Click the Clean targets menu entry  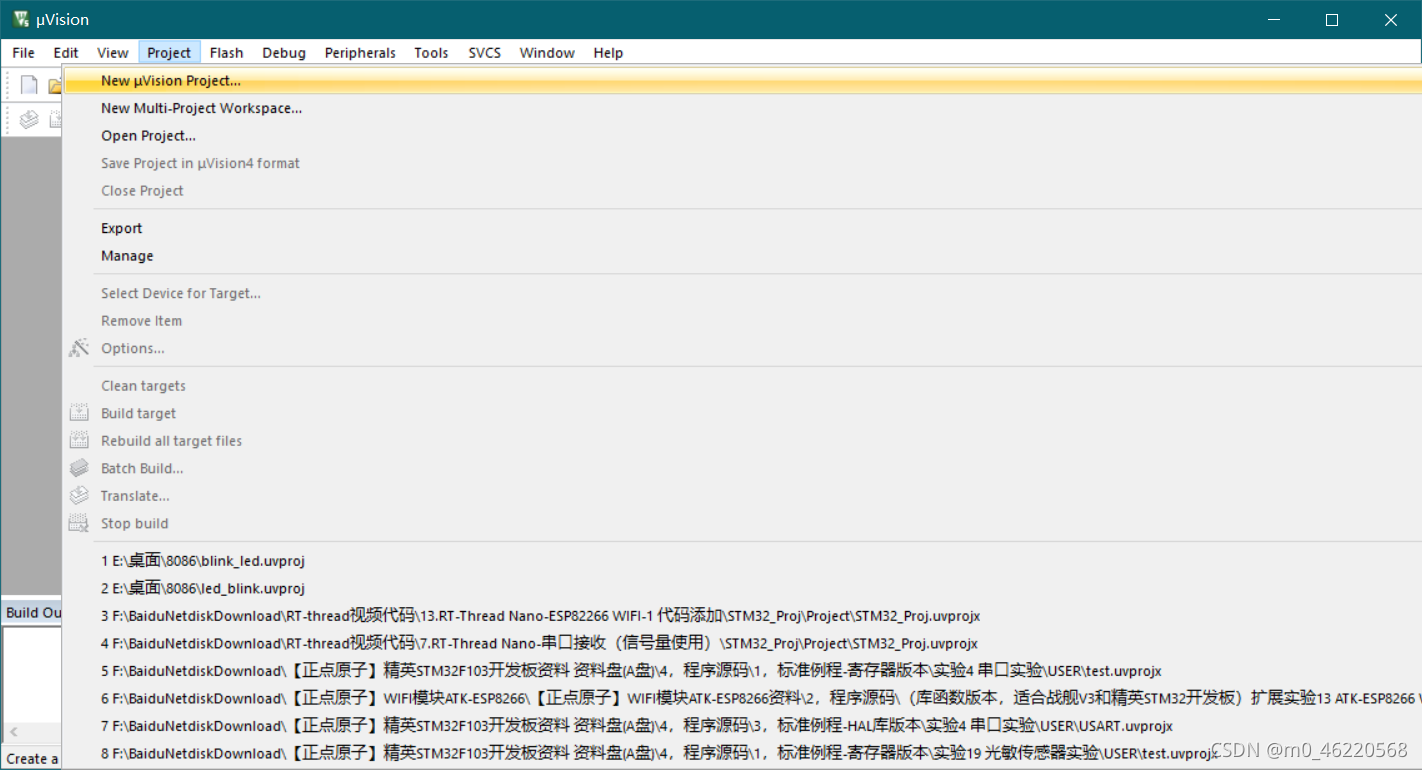pyautogui.click(x=742, y=386)
